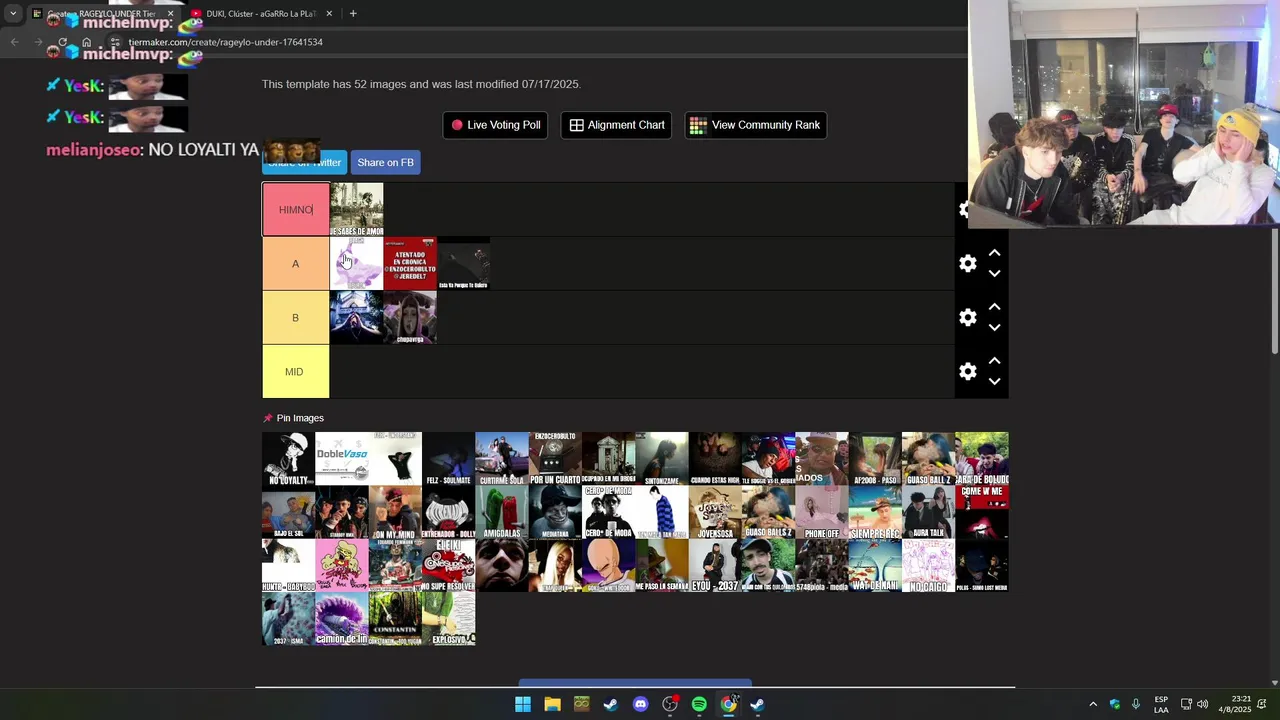Edit the HIMNO tier label
Screen dimensions: 1280x720
[x=296, y=210]
